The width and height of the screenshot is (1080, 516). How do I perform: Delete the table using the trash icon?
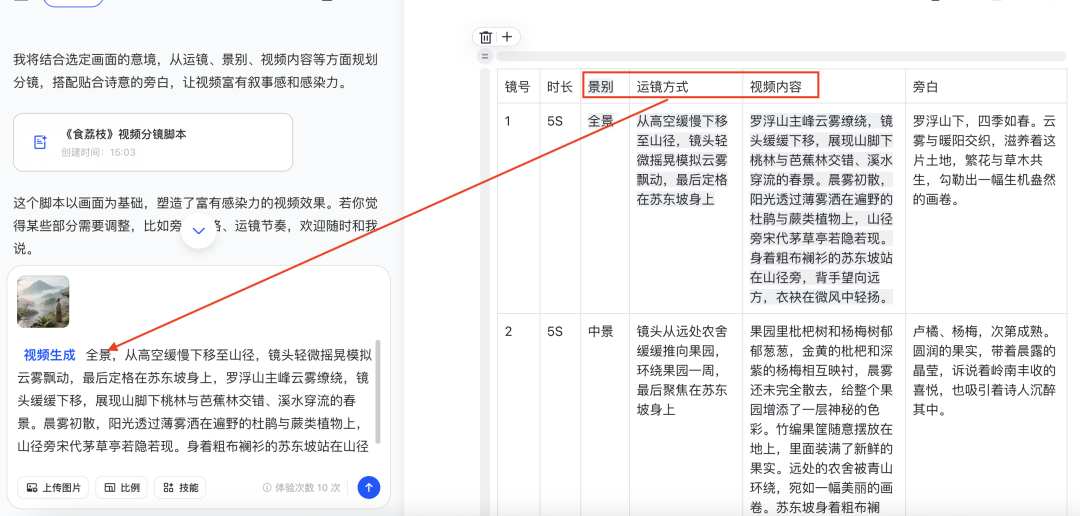[x=486, y=37]
